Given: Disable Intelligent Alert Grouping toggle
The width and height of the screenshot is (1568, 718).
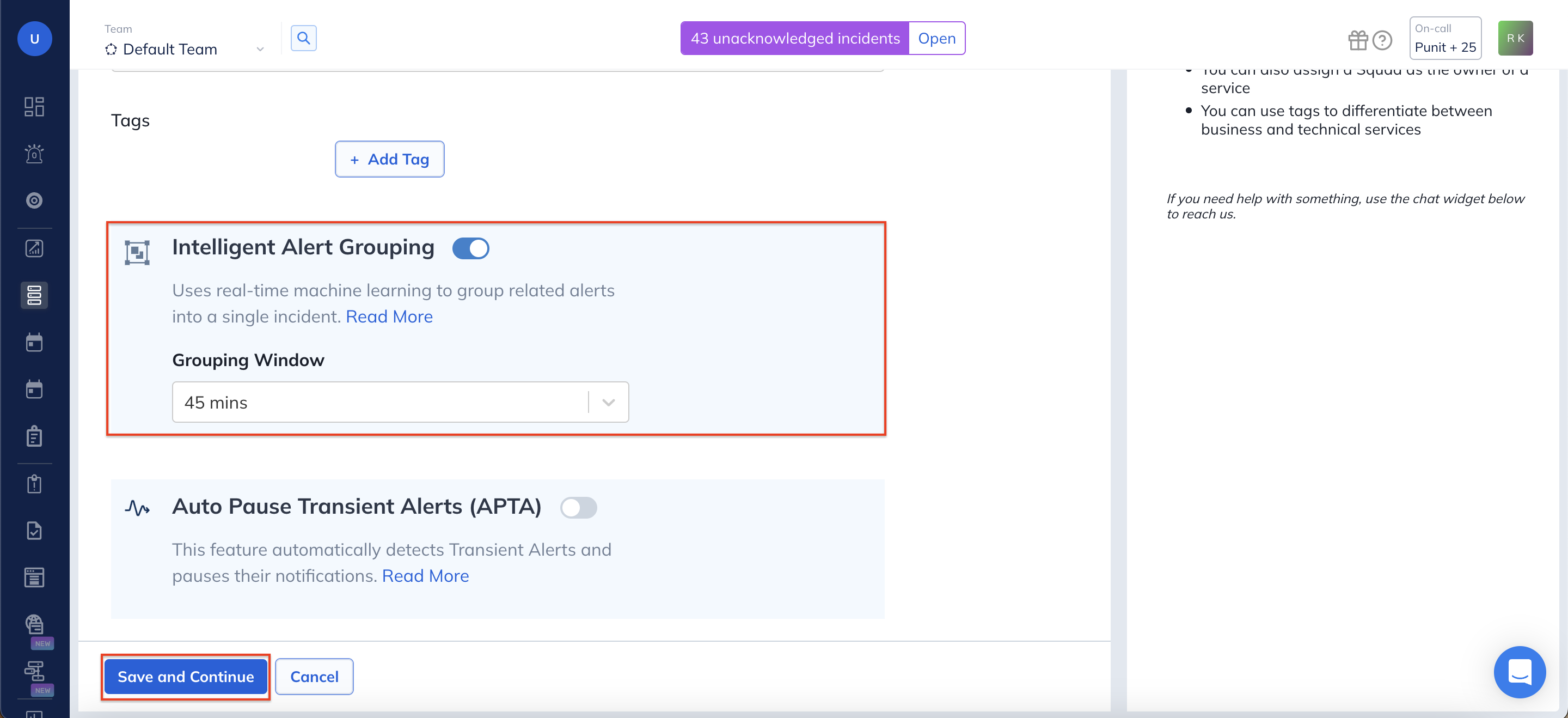Looking at the screenshot, I should point(470,248).
